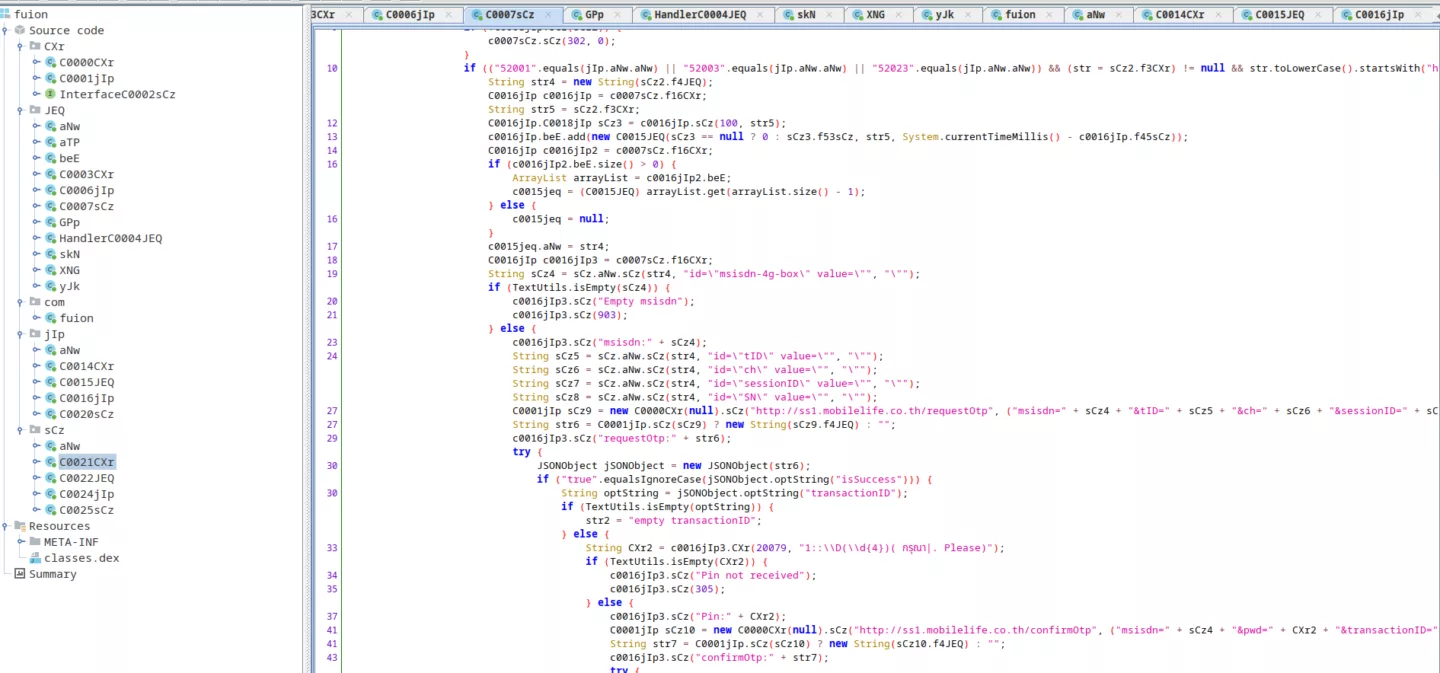The height and width of the screenshot is (673, 1440).
Task: Select the C0003CXr class icon
Action: pyautogui.click(x=50, y=174)
